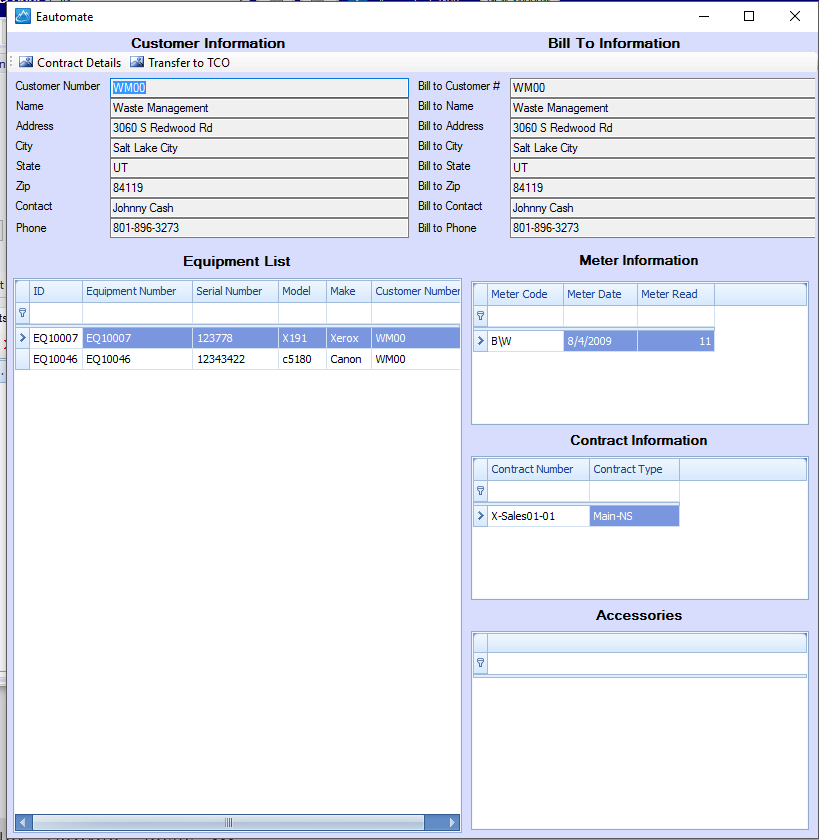Select the 8/4/2009 meter date cell
819x840 pixels.
[600, 341]
